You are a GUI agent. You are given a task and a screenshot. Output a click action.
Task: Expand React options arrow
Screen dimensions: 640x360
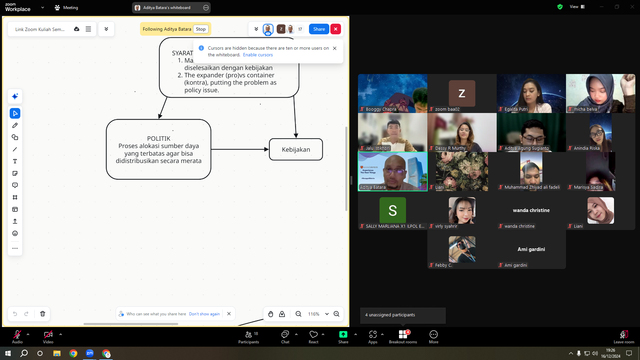click(323, 334)
